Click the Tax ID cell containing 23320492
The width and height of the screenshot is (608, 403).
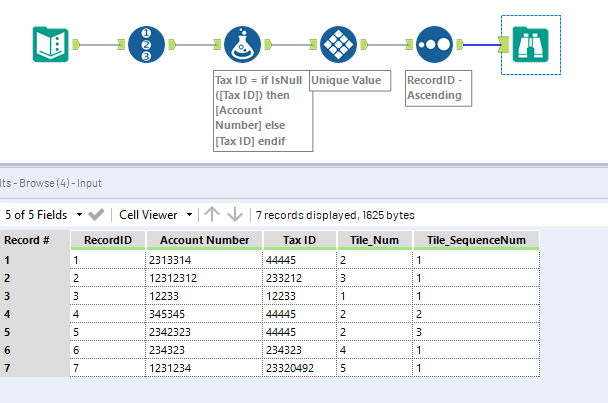click(x=298, y=368)
